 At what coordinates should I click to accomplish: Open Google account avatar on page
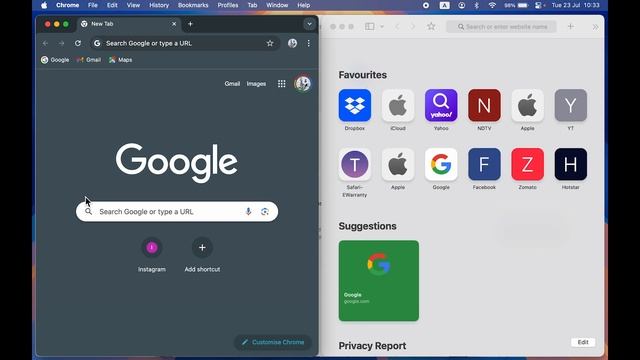[x=302, y=84]
